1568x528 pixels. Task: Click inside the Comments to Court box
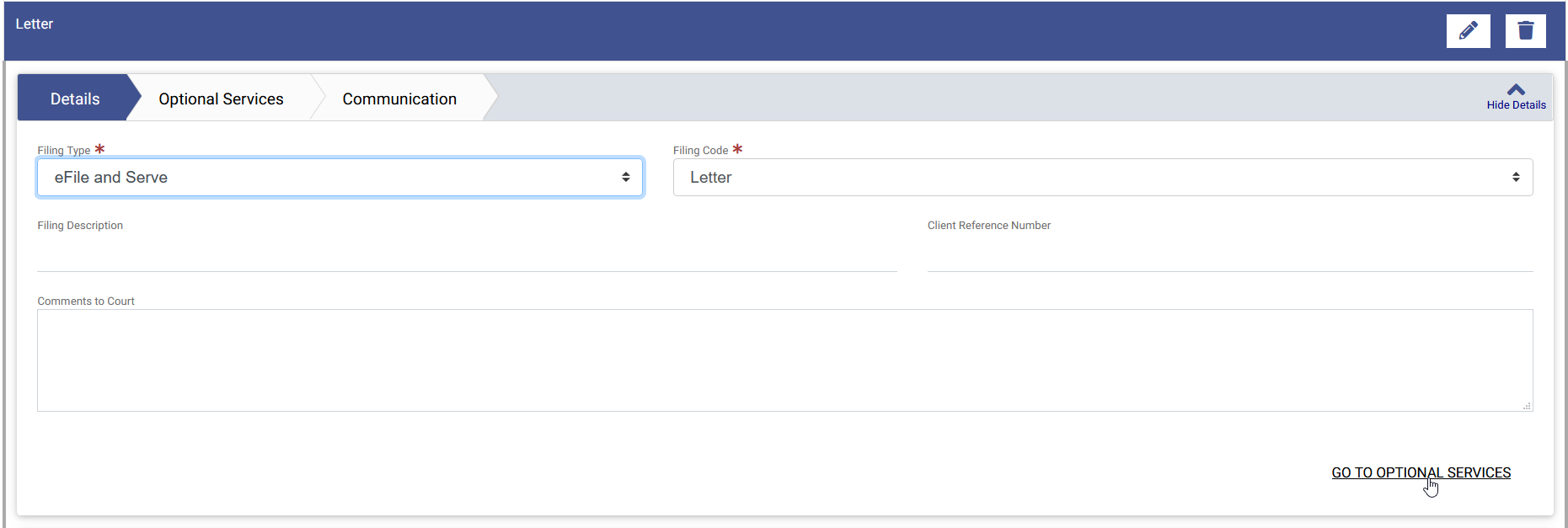click(x=784, y=360)
